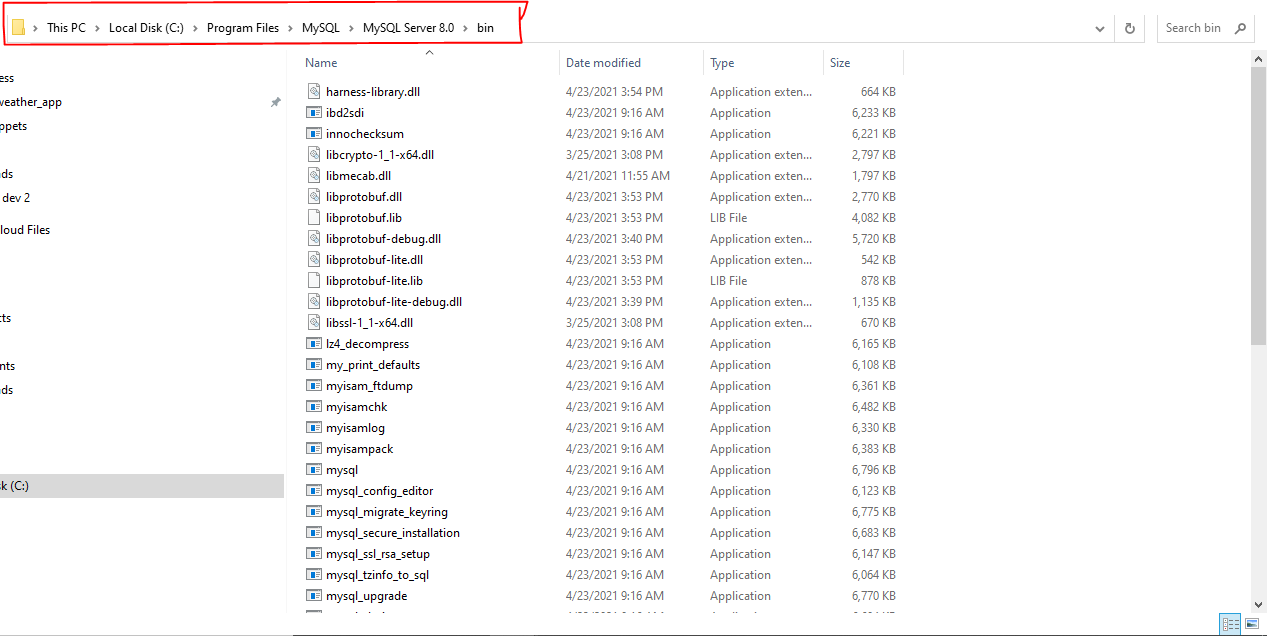Click the mysql_secure_installation application icon
The width and height of the screenshot is (1267, 636).
[313, 533]
